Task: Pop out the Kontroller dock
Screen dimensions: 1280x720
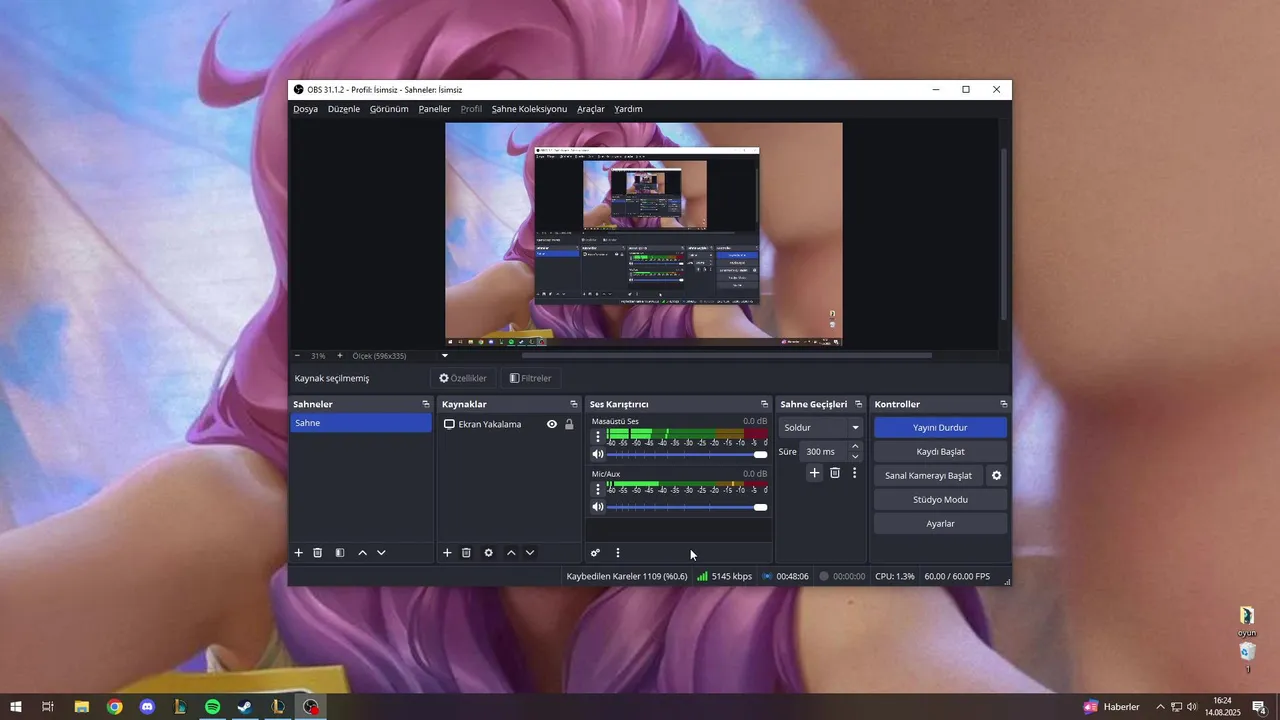Action: pyautogui.click(x=1003, y=404)
